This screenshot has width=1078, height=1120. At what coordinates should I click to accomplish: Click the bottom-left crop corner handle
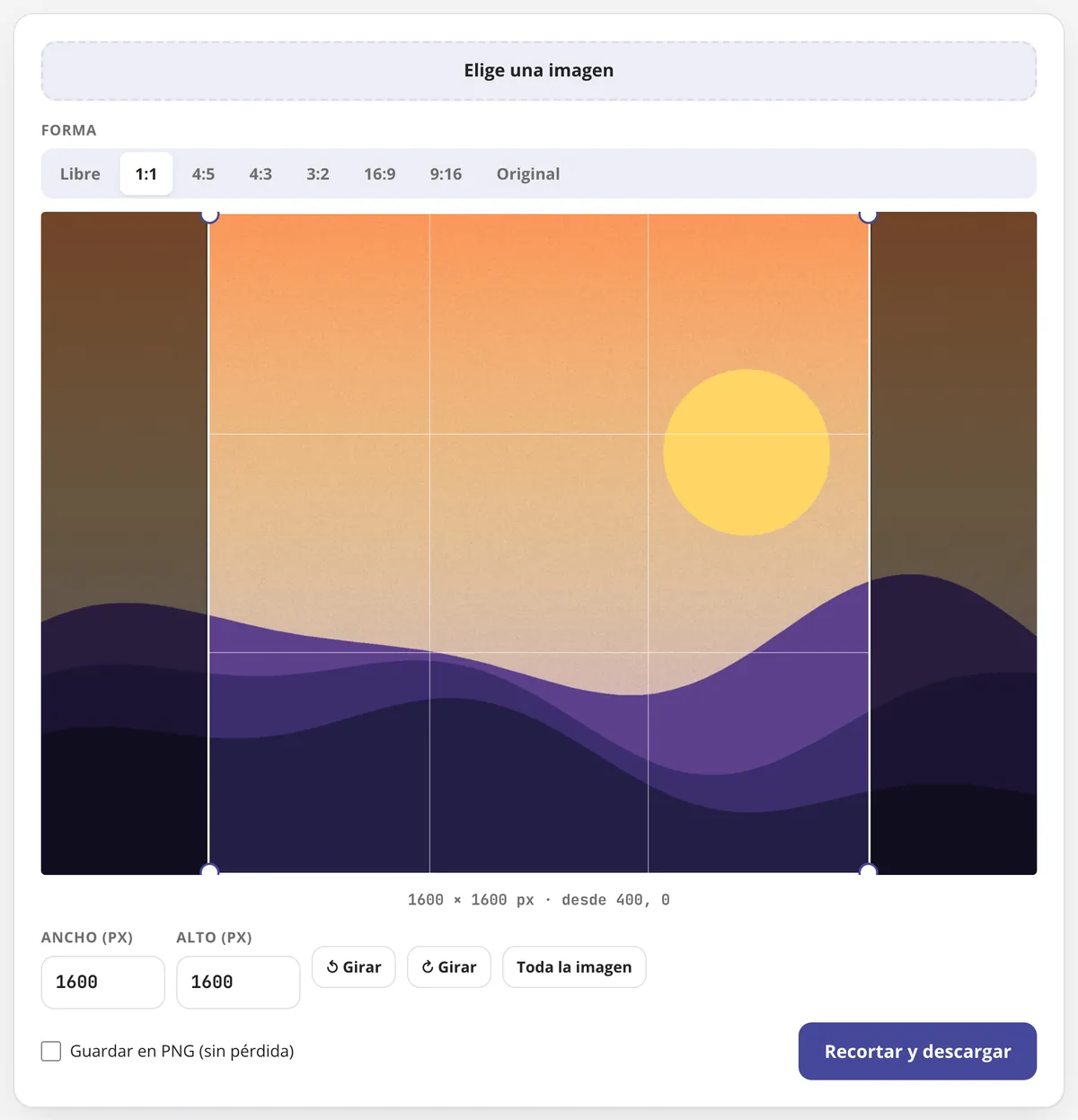click(x=209, y=871)
